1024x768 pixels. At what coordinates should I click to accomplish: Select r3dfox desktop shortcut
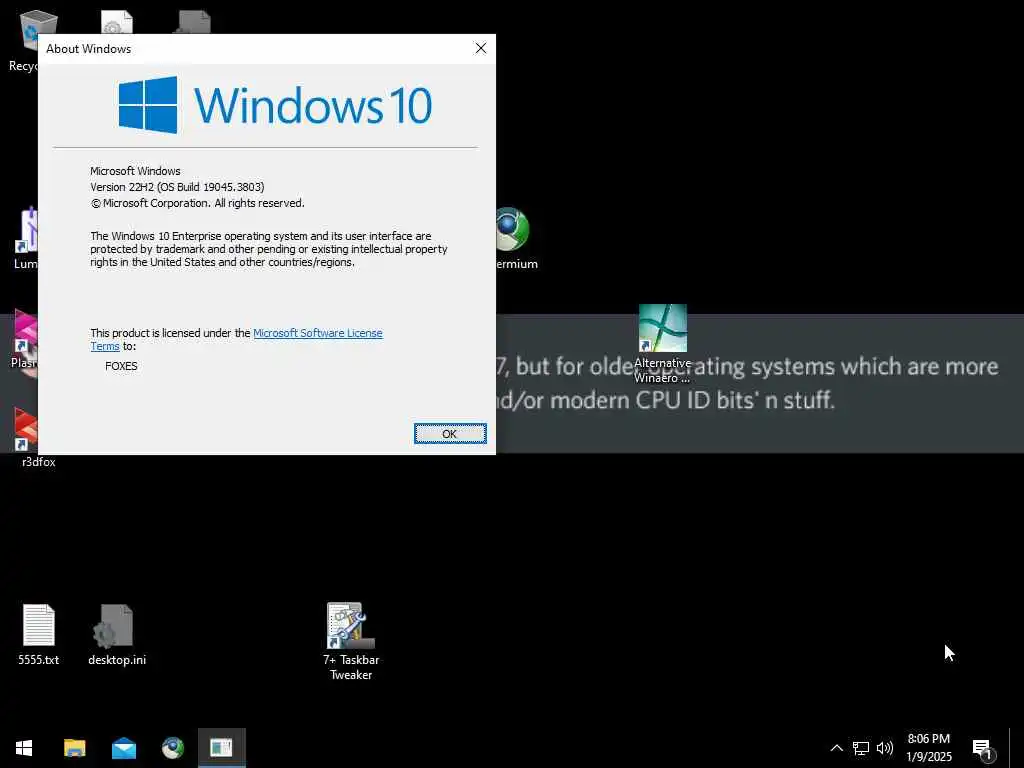tap(26, 438)
